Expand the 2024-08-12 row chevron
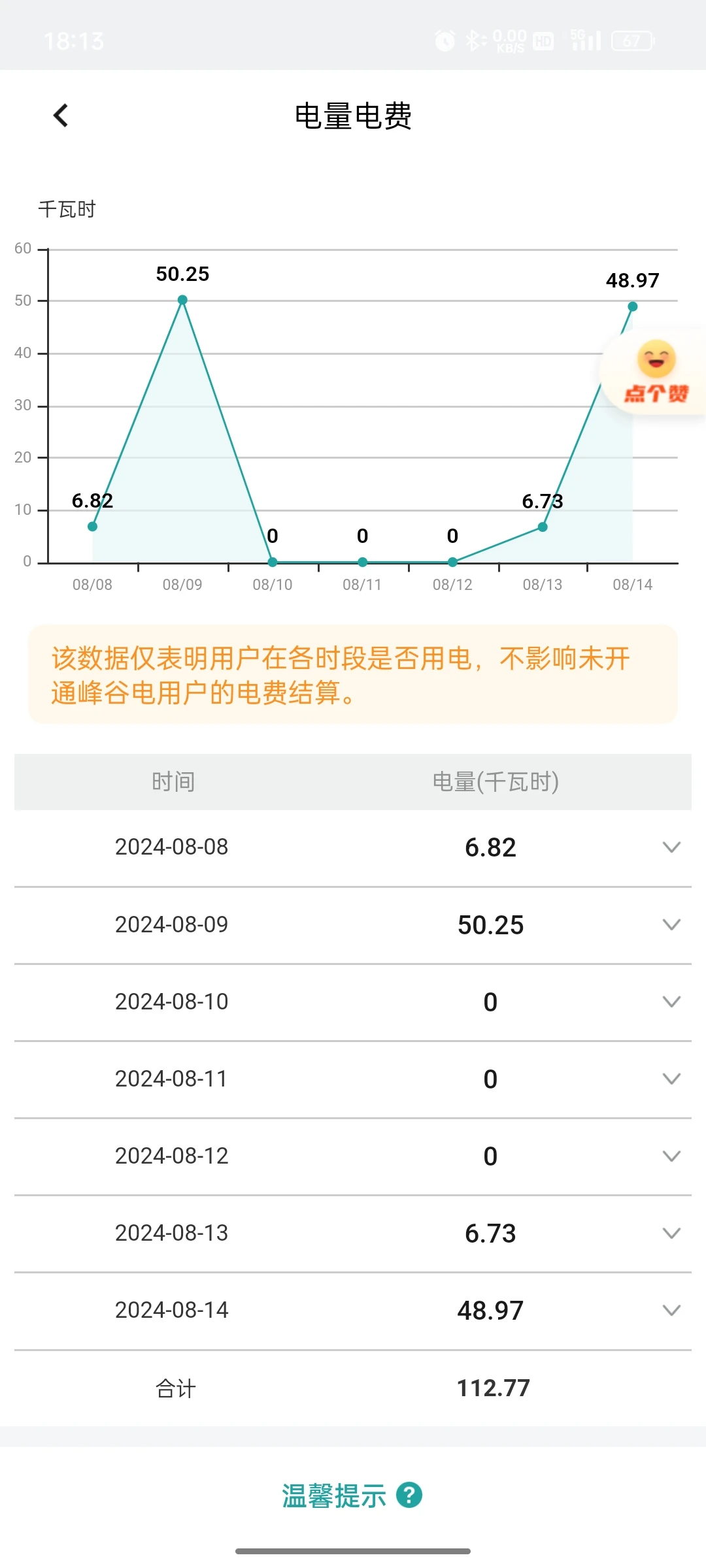Image resolution: width=706 pixels, height=1568 pixels. tap(671, 1156)
